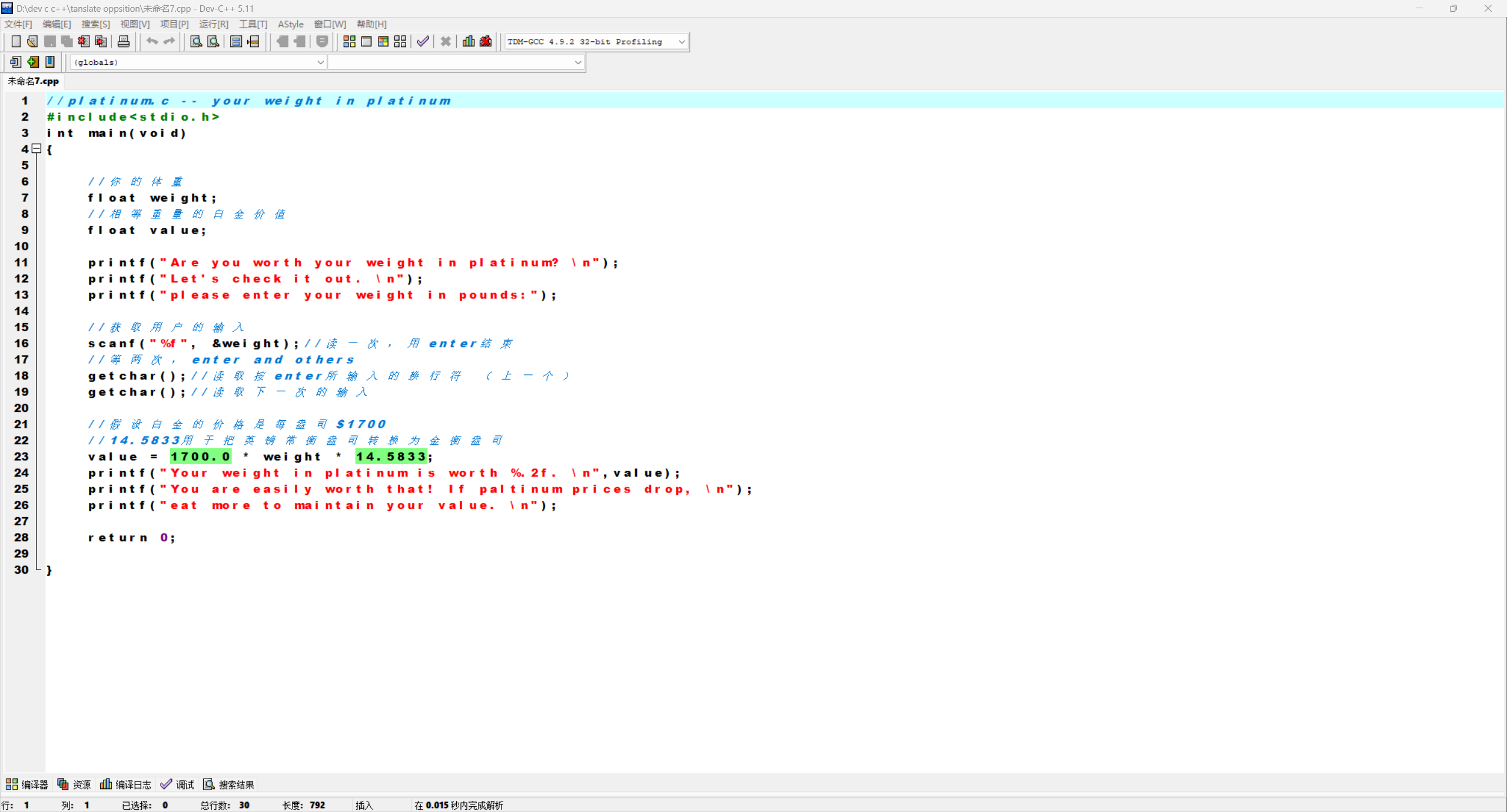Open the TDM-GCC compiler selection dropdown
The image size is (1507, 812).
pos(681,42)
